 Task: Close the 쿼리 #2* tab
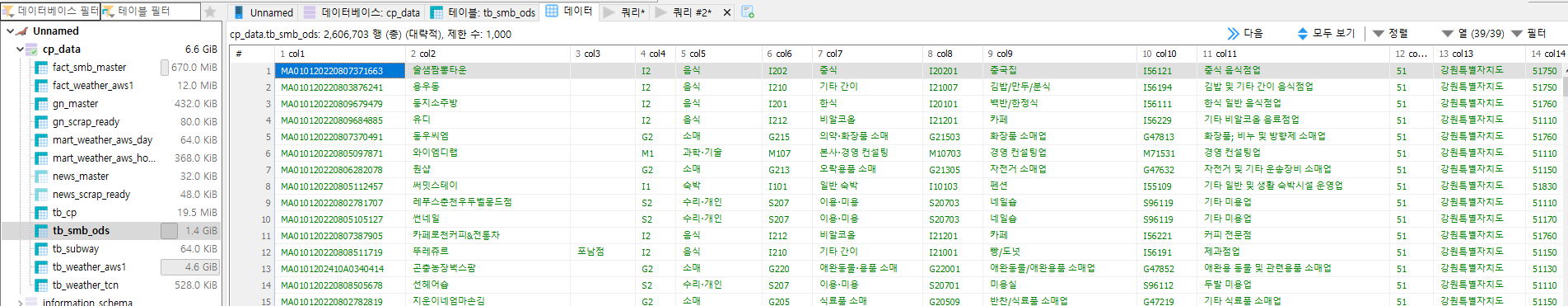(726, 12)
